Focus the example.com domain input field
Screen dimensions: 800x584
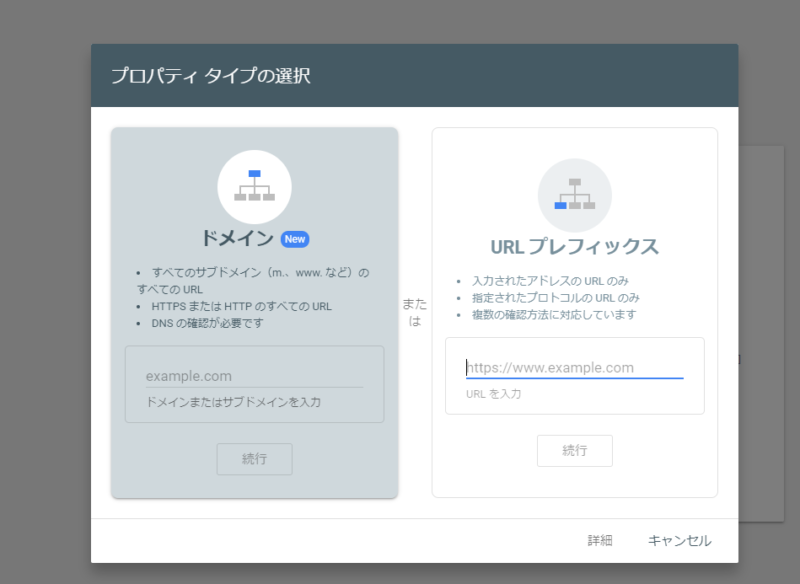tap(254, 376)
